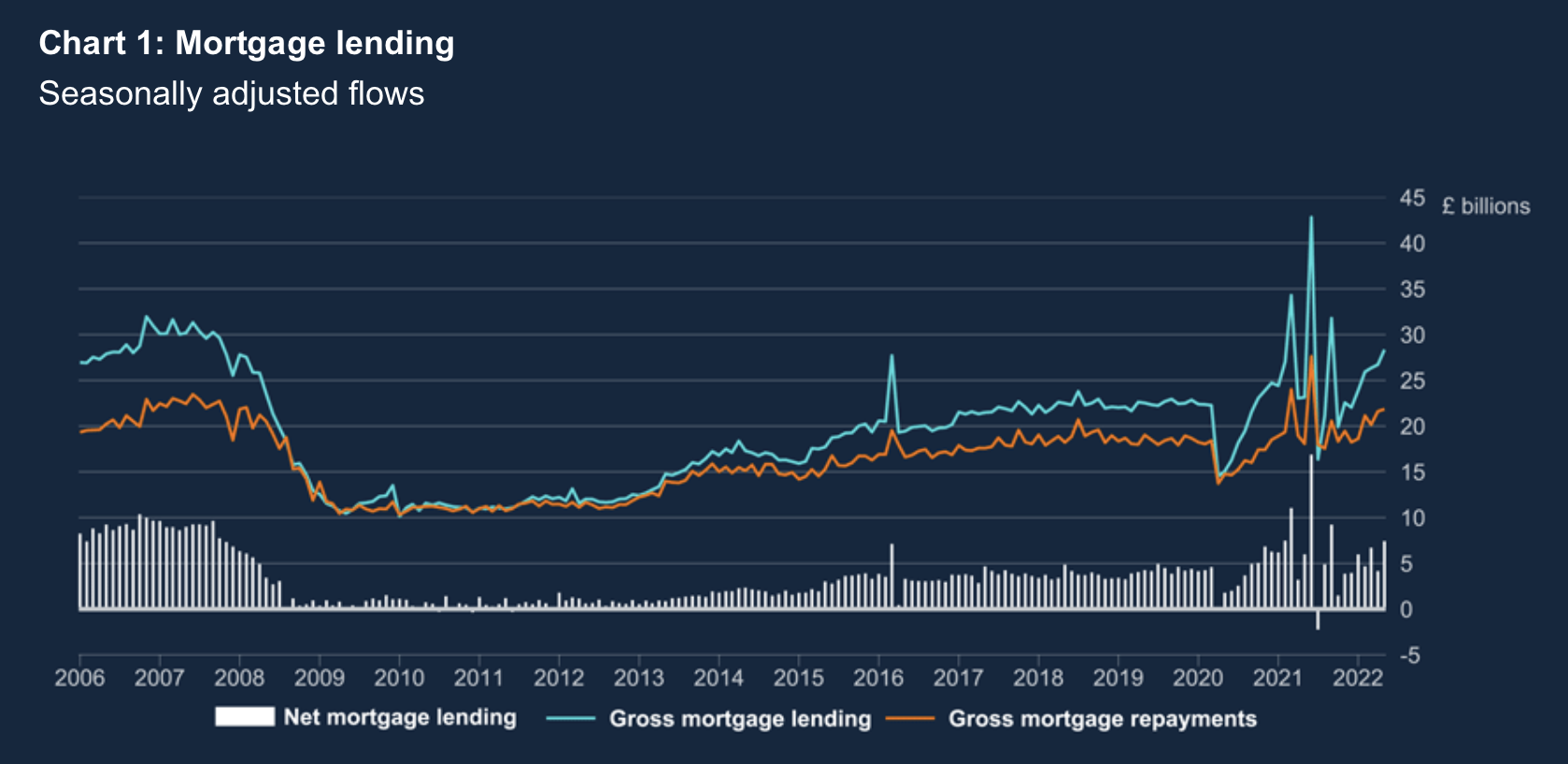The width and height of the screenshot is (1568, 764).
Task: Select the 2022 x-axis year label
Action: (x=1358, y=677)
